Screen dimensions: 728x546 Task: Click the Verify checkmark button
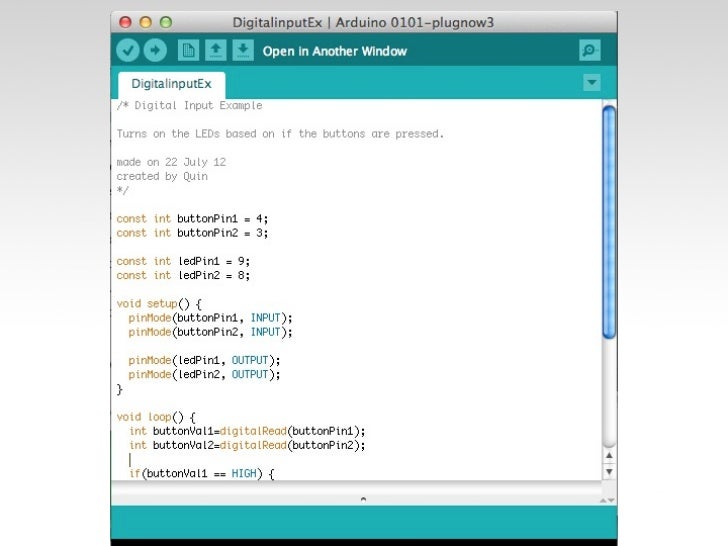pyautogui.click(x=128, y=50)
